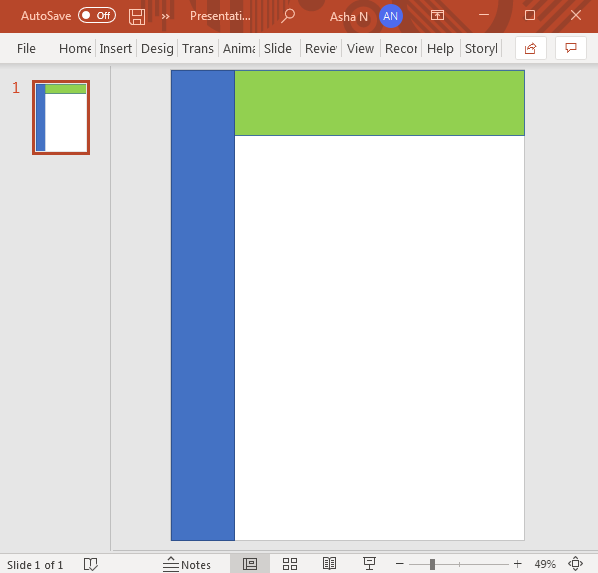Maximize the PowerPoint window
Screen dimensions: 598x573
[x=530, y=15]
